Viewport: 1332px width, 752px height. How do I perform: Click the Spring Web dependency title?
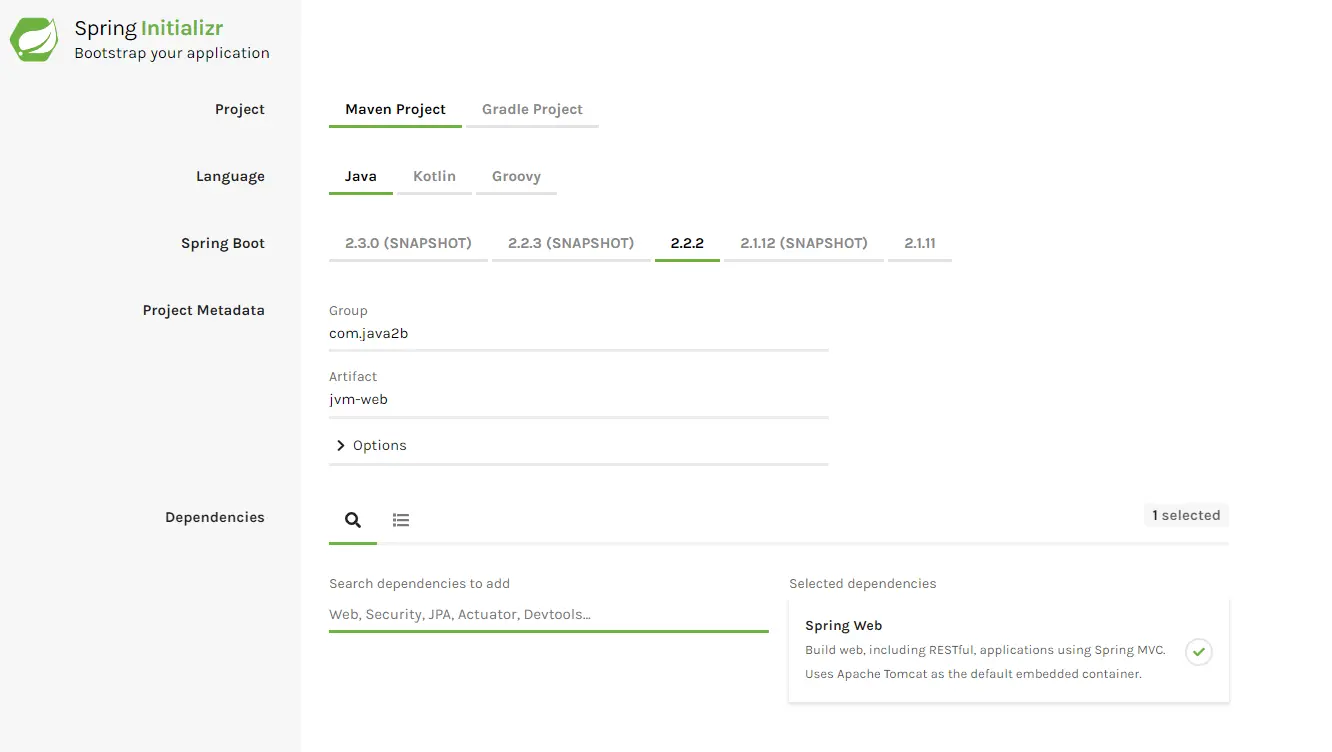coord(843,626)
